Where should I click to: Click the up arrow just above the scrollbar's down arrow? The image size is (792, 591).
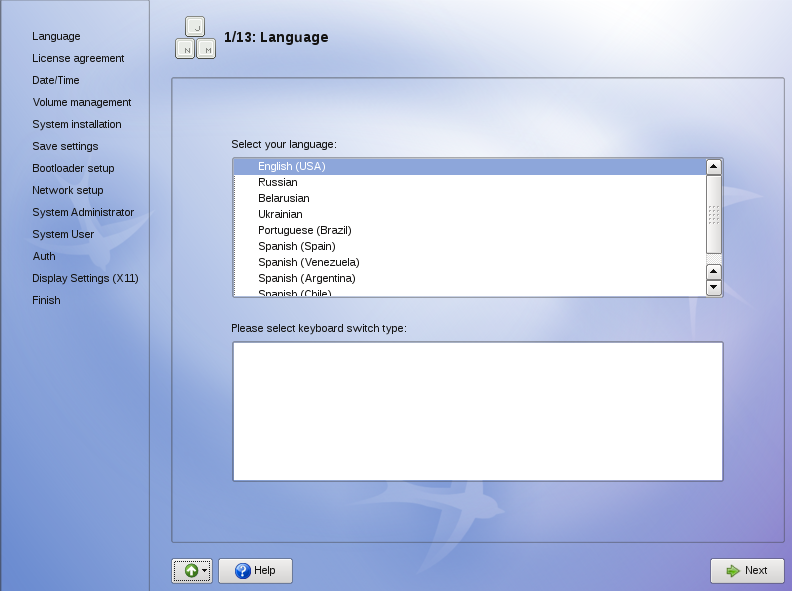pos(714,271)
